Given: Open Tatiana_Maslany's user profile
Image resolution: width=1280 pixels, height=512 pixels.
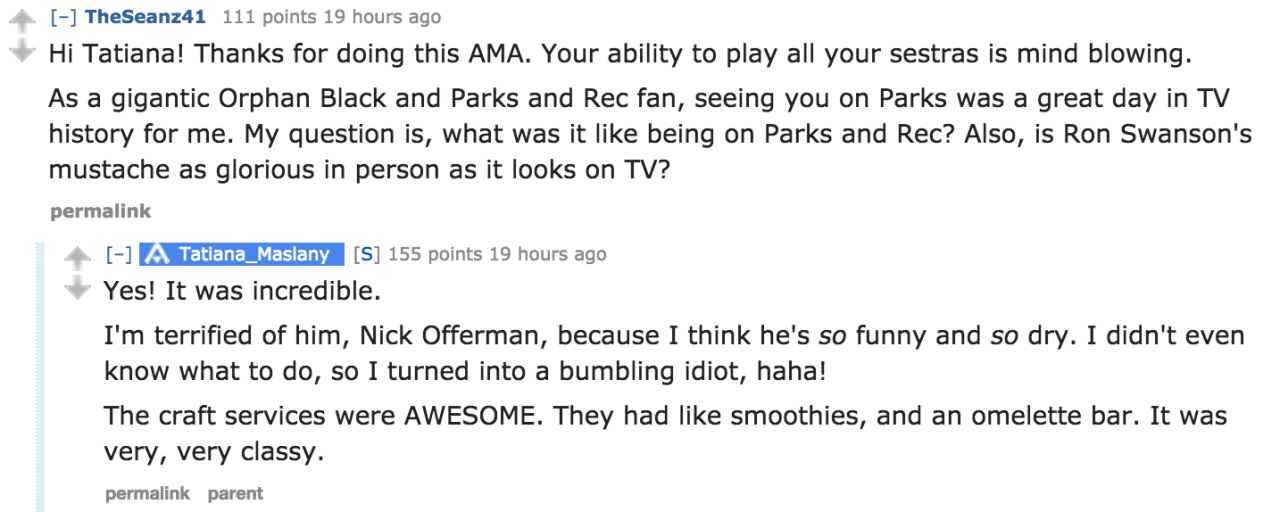Looking at the screenshot, I should [254, 254].
